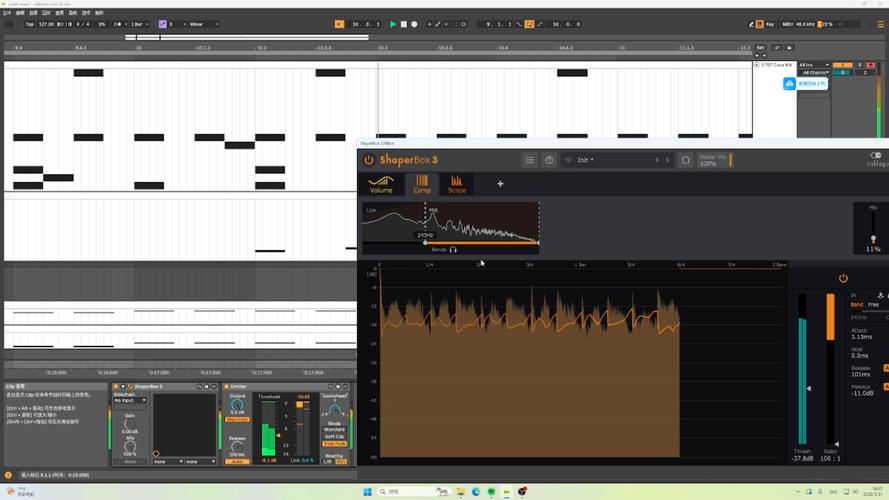Open the All Ins input dropdown
Image resolution: width=889 pixels, height=500 pixels.
click(814, 65)
